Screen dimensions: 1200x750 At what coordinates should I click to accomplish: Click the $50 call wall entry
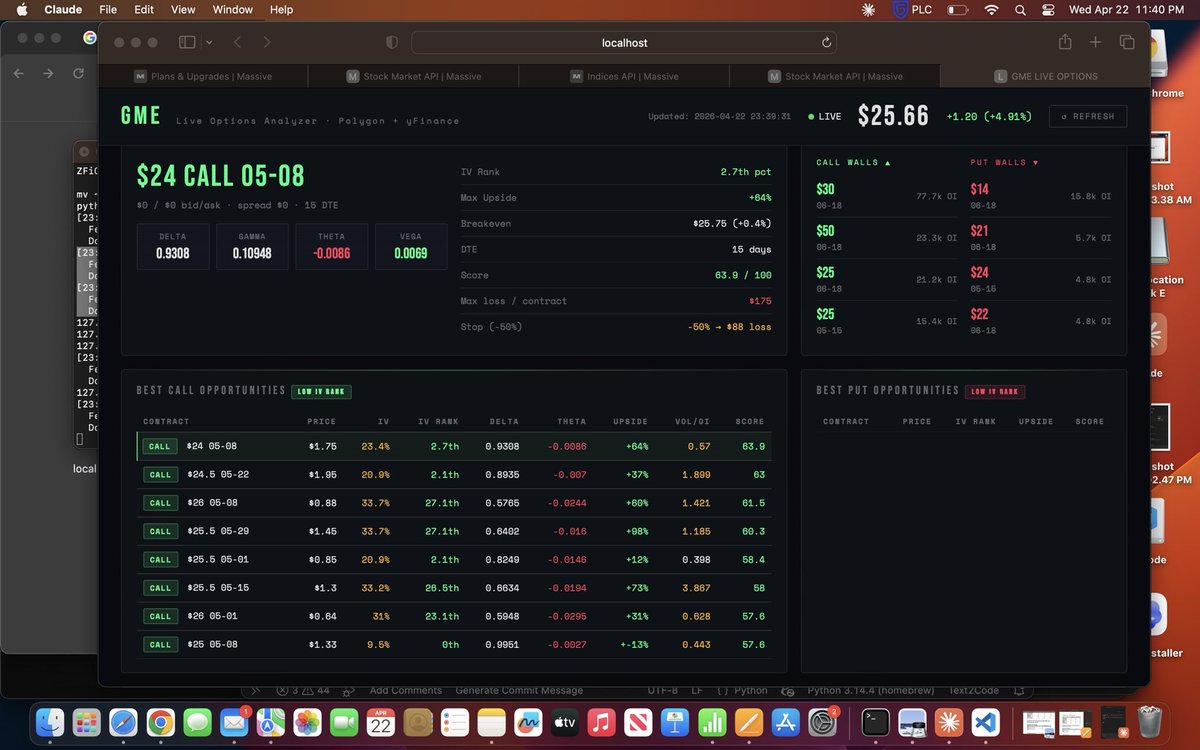tap(886, 236)
